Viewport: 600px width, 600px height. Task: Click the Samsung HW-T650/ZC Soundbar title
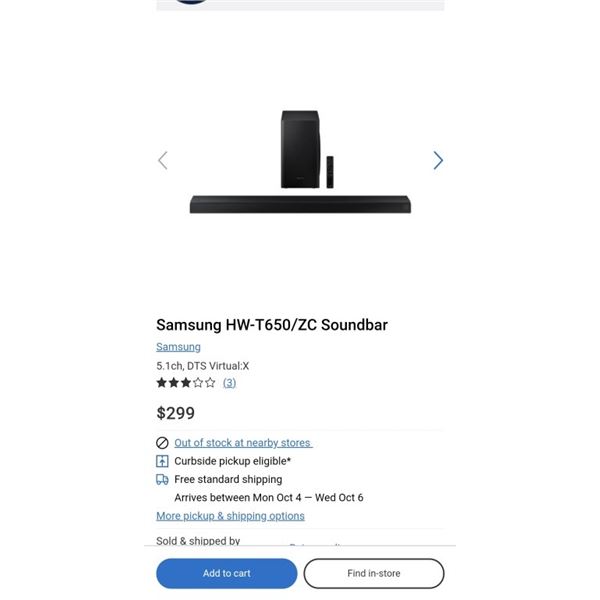click(x=272, y=324)
